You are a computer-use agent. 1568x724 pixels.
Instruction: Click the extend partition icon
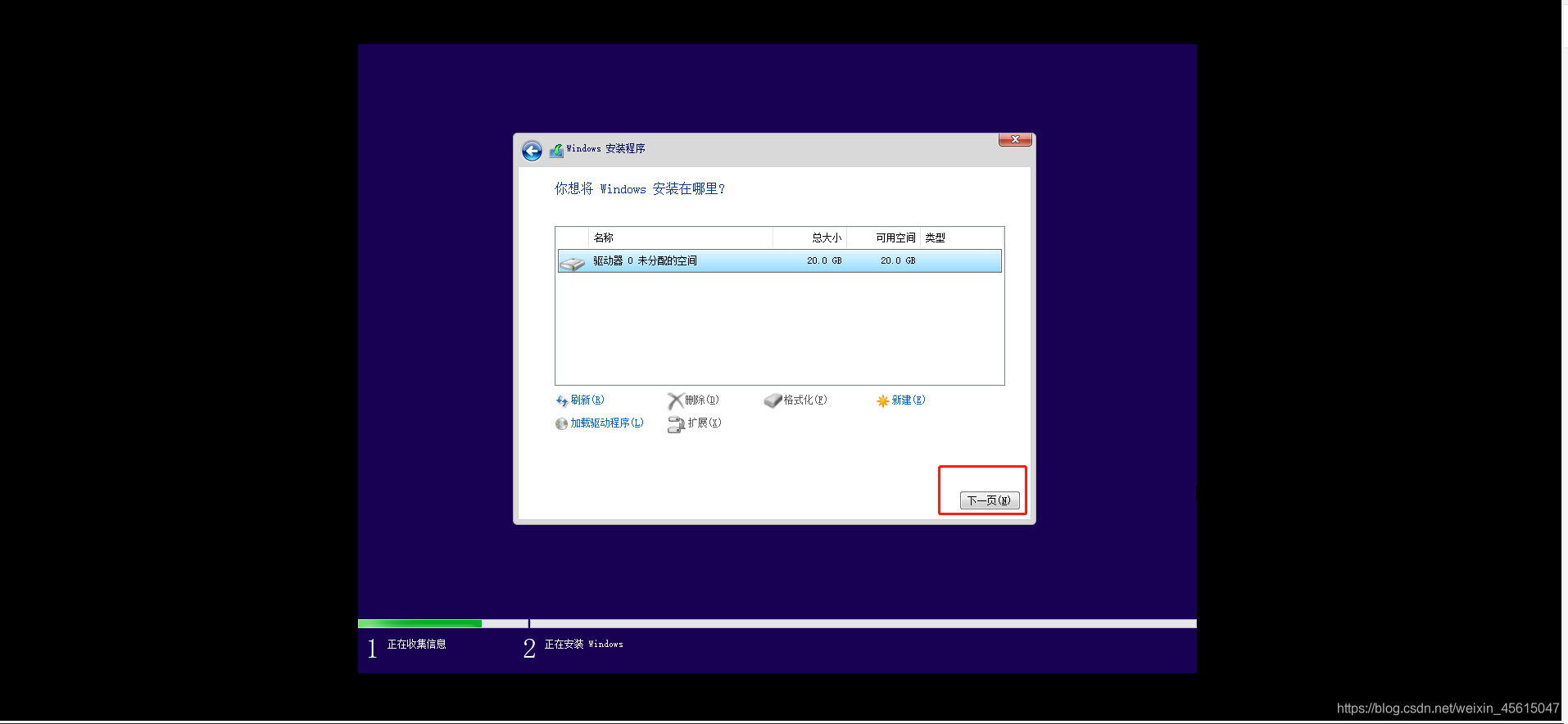pos(676,424)
